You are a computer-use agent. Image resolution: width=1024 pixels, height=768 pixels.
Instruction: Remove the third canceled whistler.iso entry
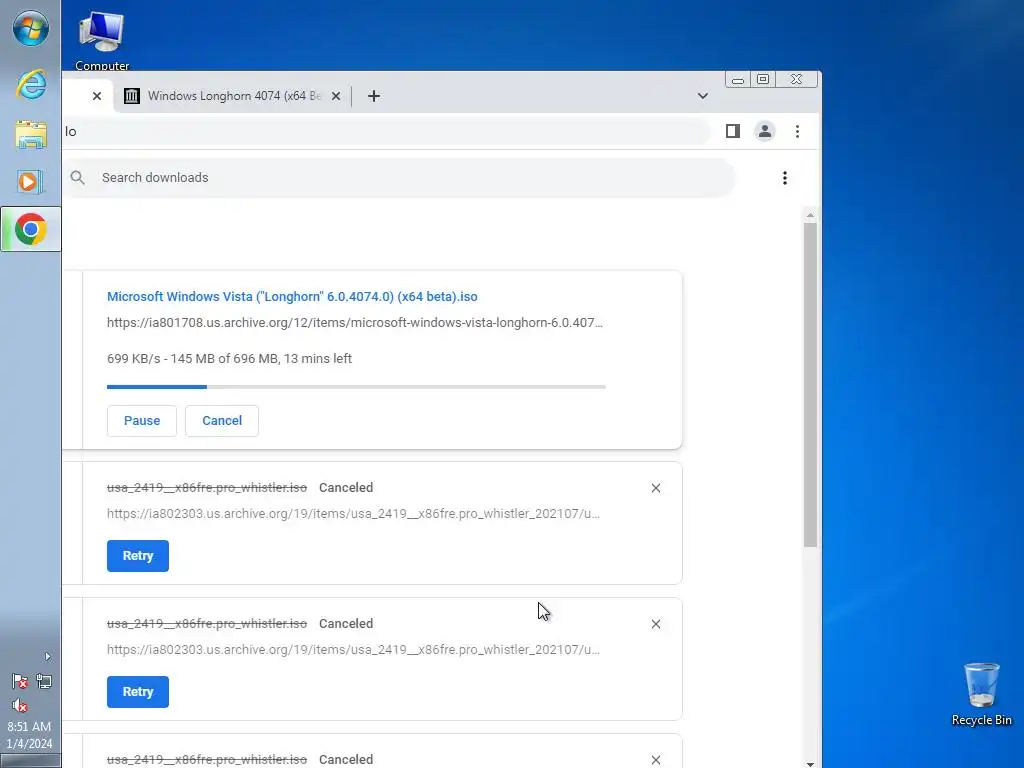click(656, 760)
